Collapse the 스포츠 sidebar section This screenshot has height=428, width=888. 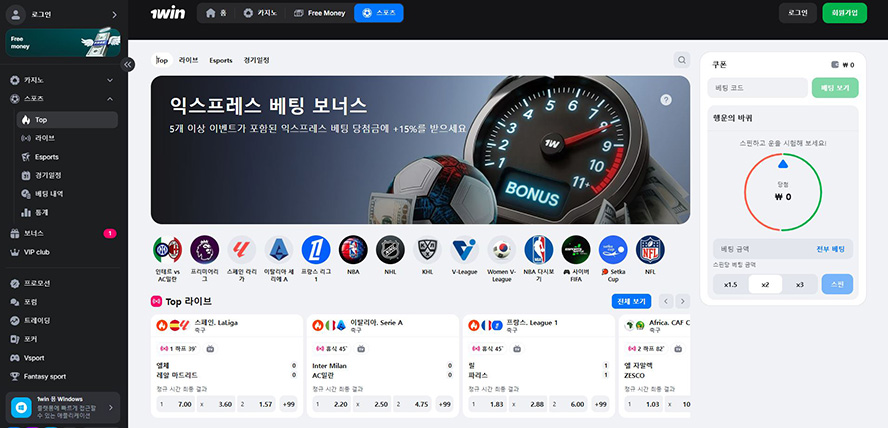point(110,99)
